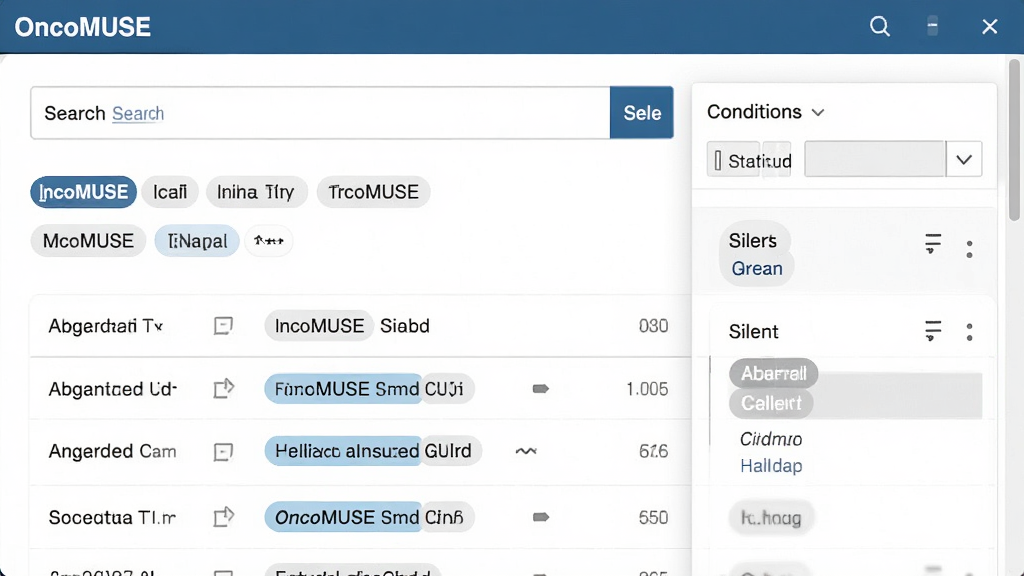Viewport: 1024px width, 576px height.
Task: Select the TiNapal filter chip
Action: pos(197,241)
